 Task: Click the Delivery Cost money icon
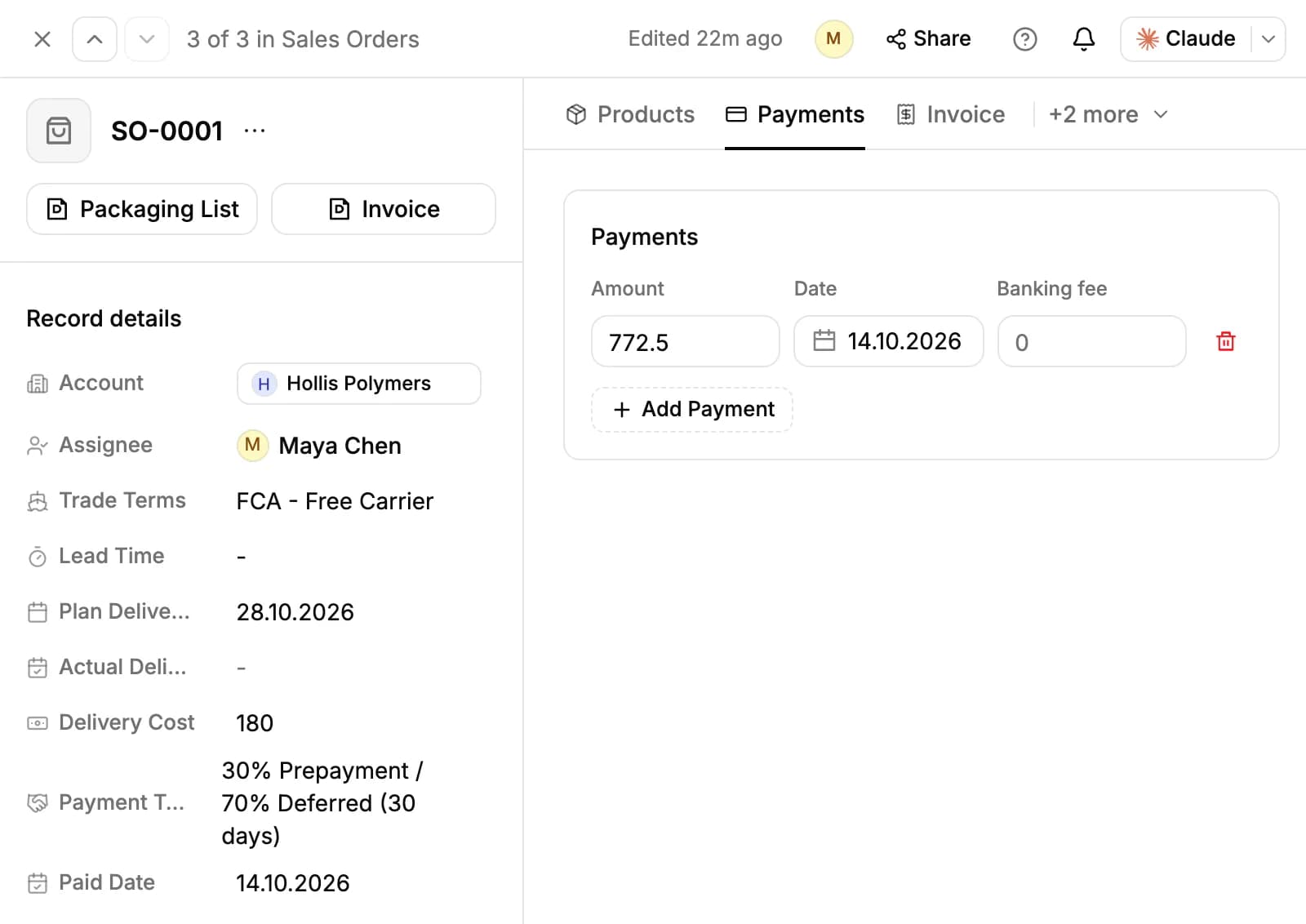click(x=38, y=723)
